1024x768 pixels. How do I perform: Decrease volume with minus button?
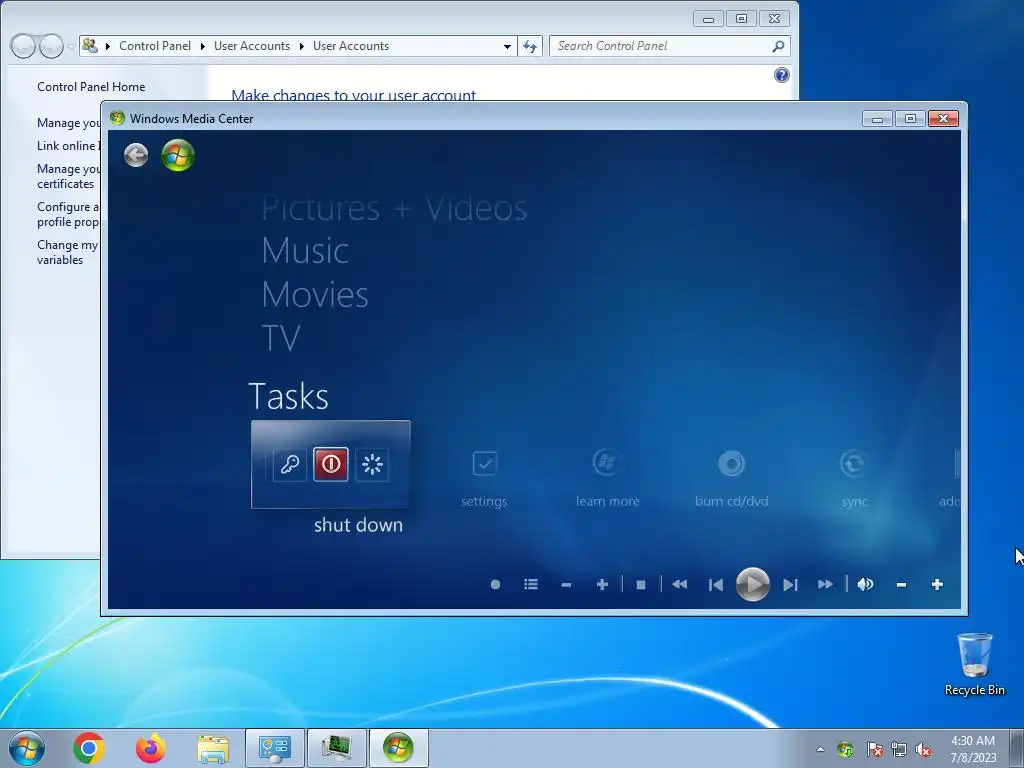(901, 584)
